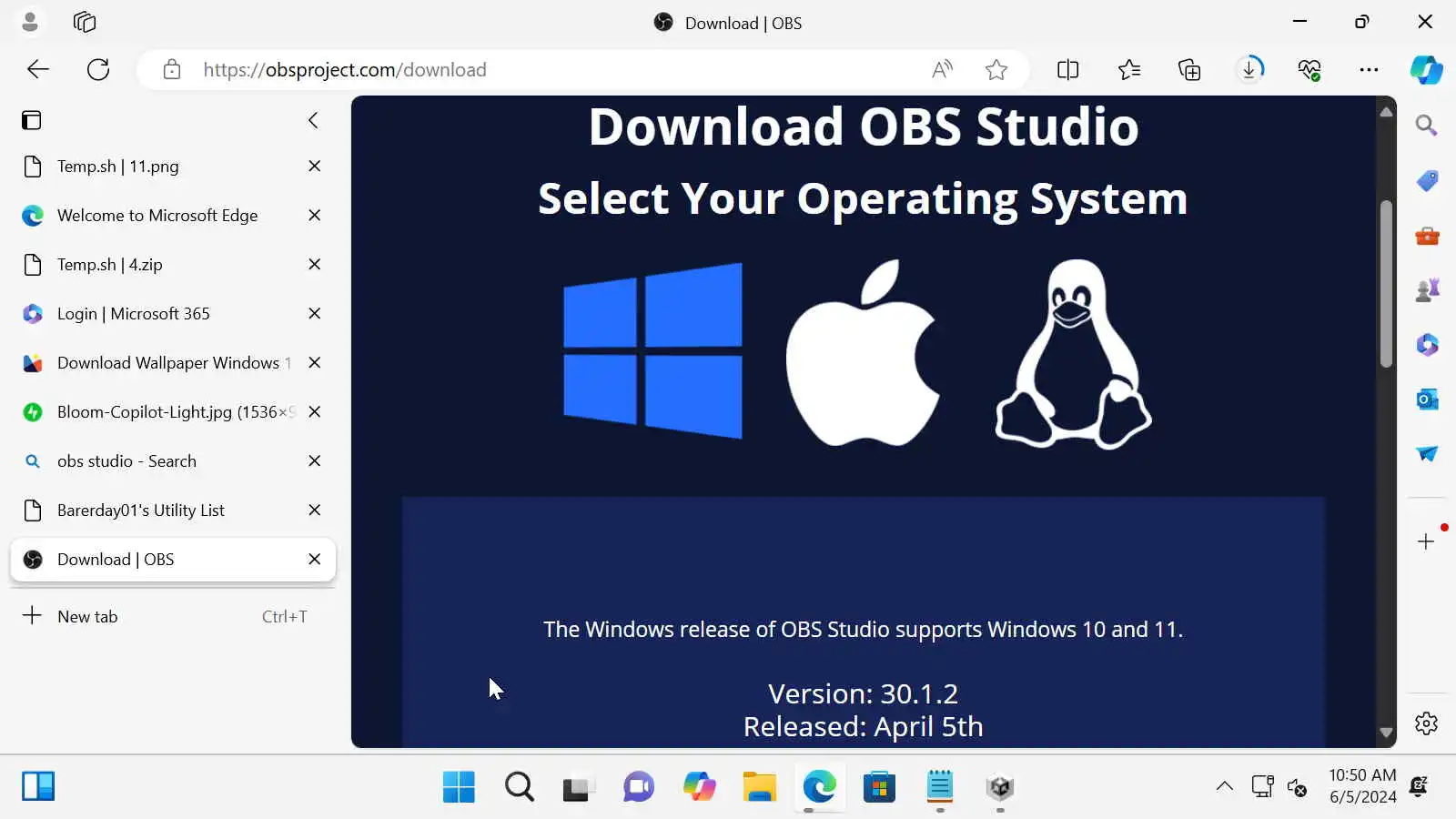Viewport: 1456px width, 819px height.
Task: Open Copilot in the toolbar
Action: pyautogui.click(x=1426, y=69)
